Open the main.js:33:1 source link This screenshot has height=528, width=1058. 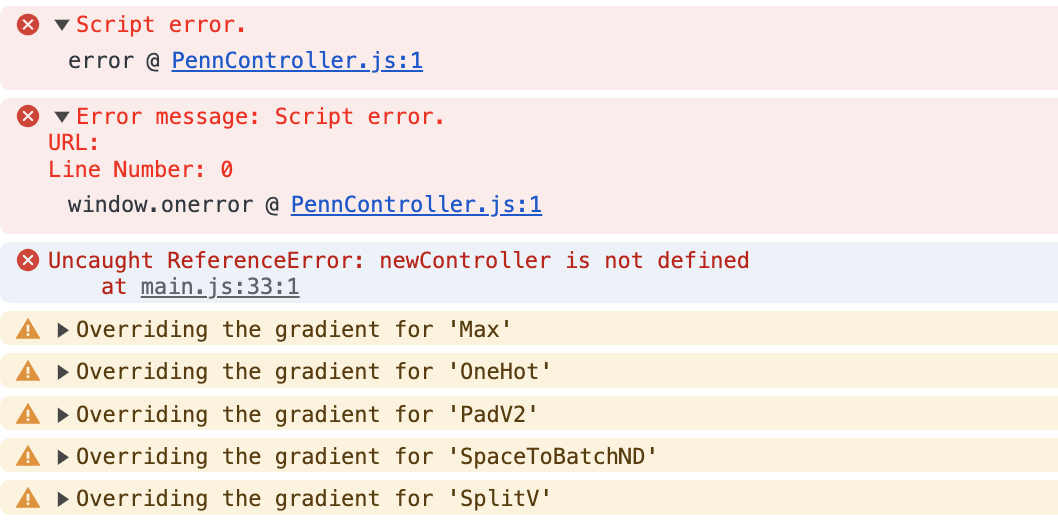coord(220,287)
